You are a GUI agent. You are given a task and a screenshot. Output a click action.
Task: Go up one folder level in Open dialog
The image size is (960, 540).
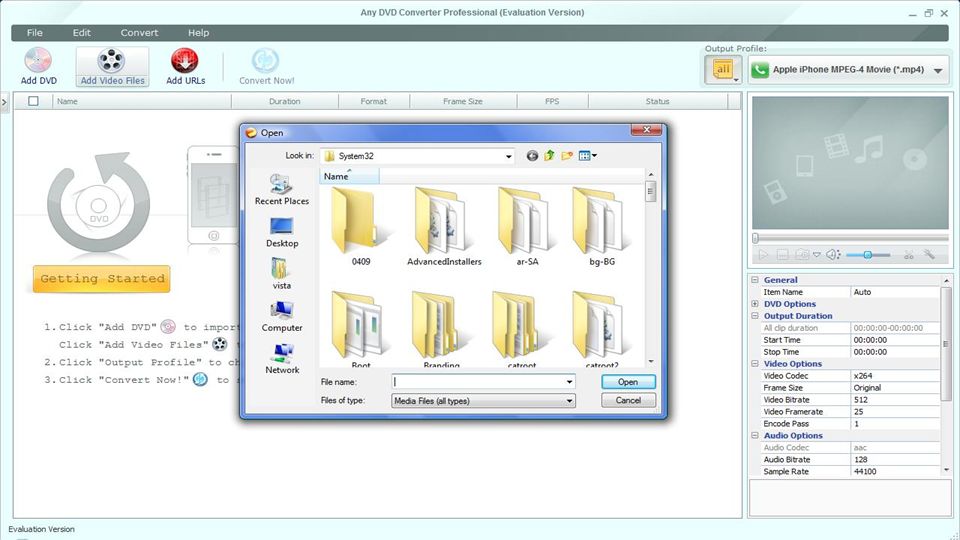point(549,156)
